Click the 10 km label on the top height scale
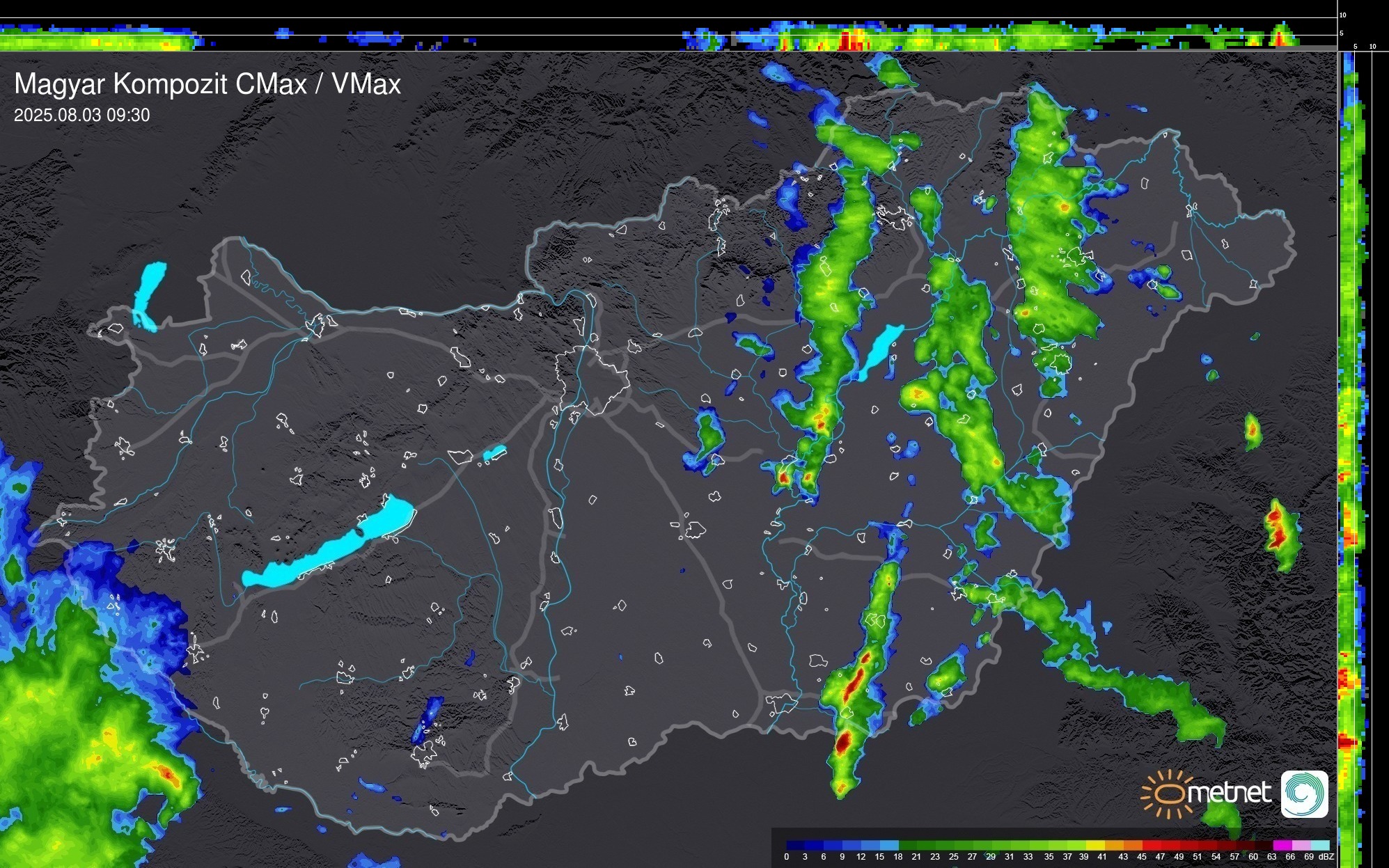Screen dimensions: 1389x868 1342,15
